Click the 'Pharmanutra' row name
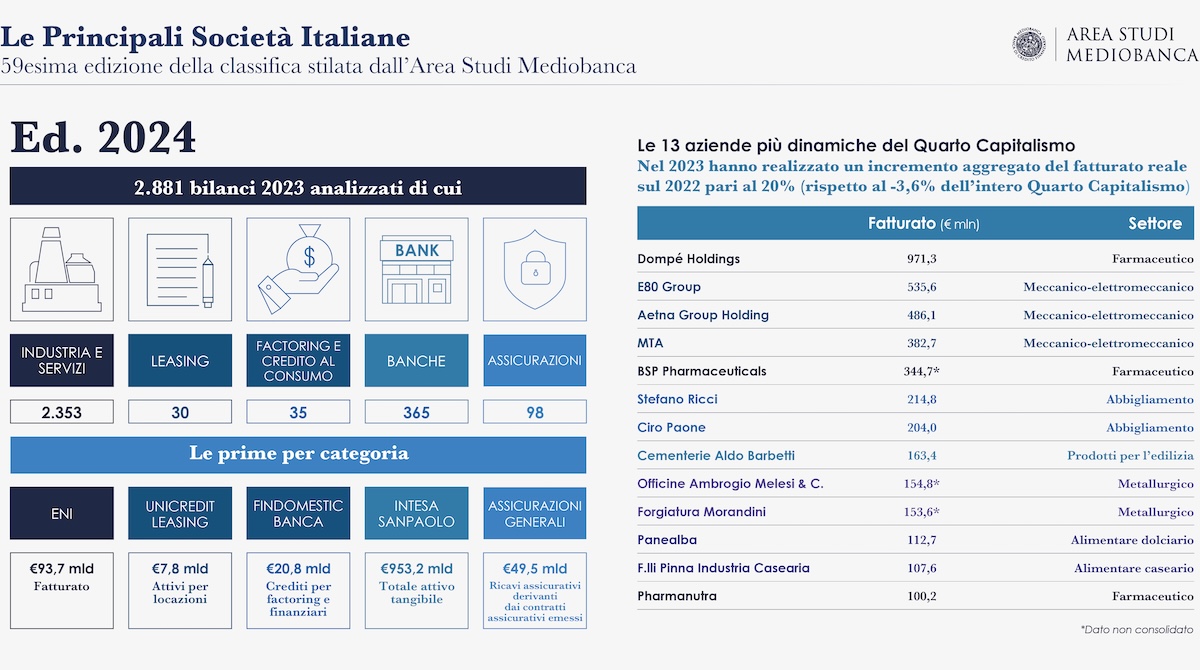 pyautogui.click(x=677, y=596)
